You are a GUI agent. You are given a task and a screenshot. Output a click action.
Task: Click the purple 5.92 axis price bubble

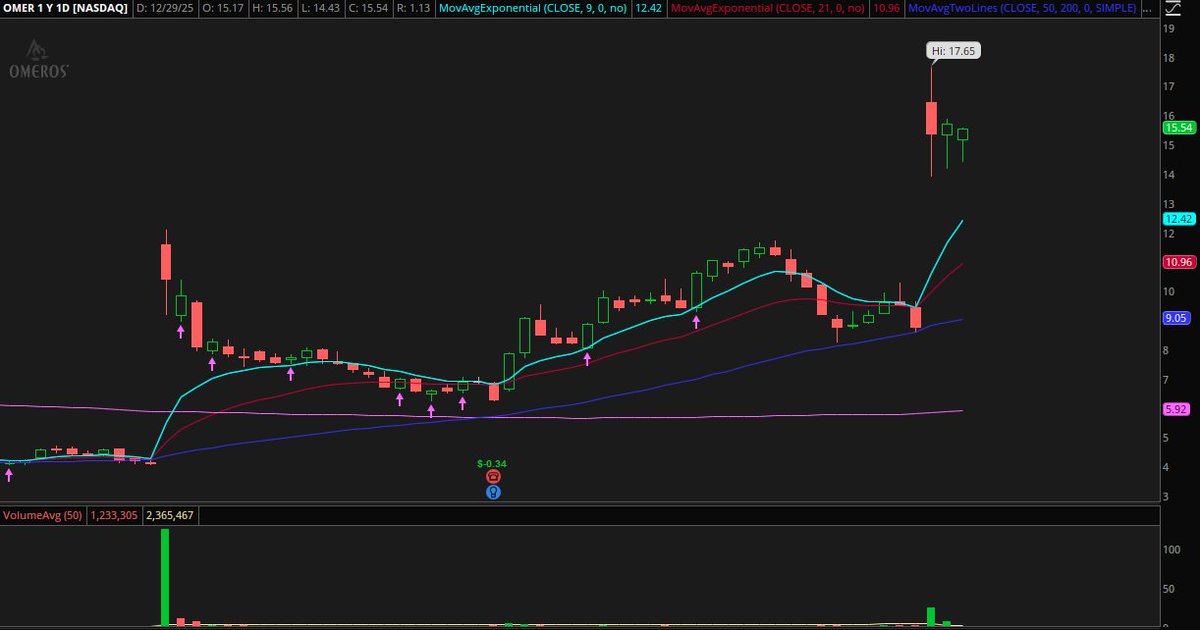click(1176, 409)
